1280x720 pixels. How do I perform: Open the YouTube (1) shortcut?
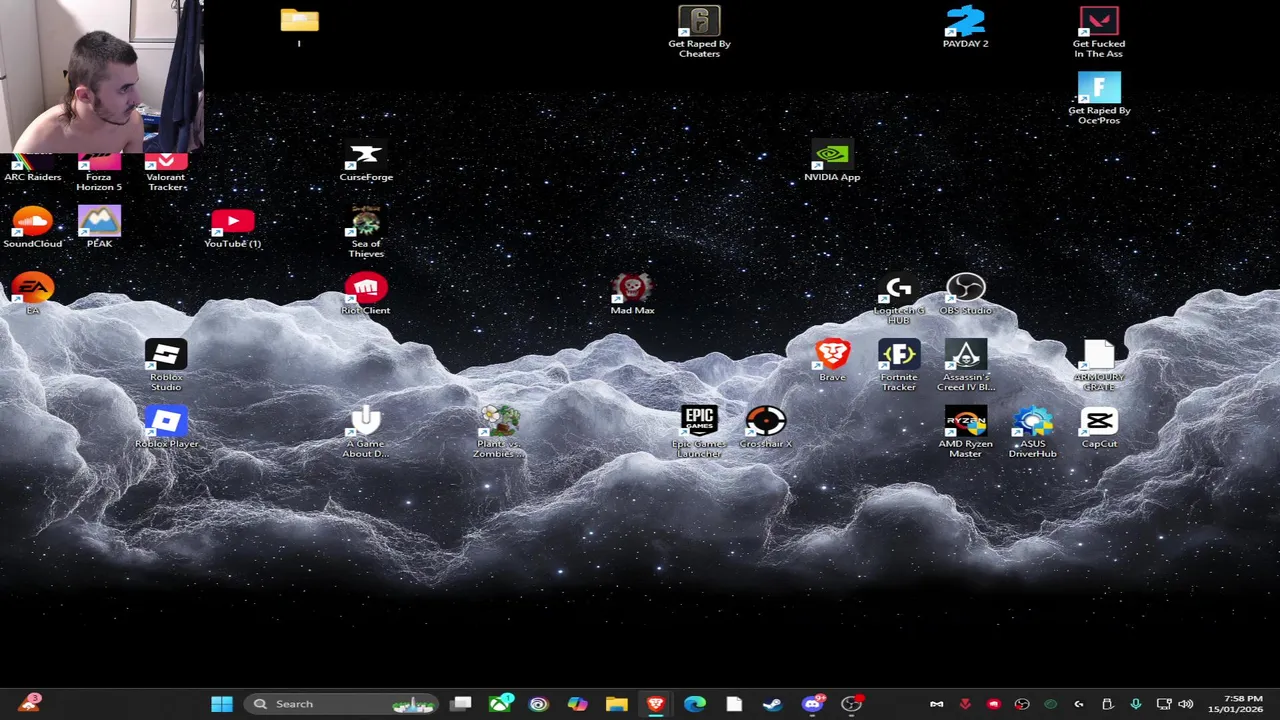tap(232, 229)
